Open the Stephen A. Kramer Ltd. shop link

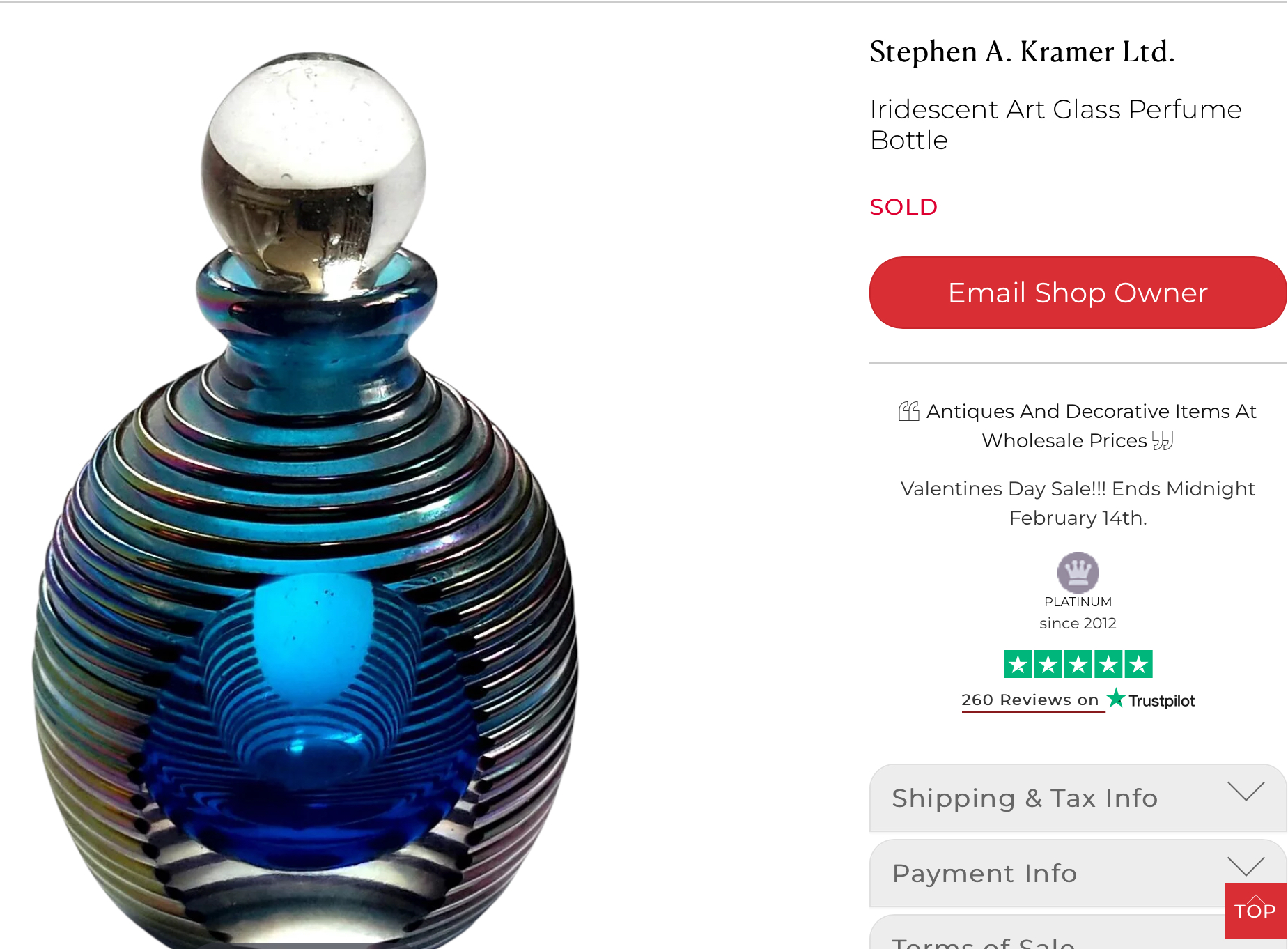1022,52
